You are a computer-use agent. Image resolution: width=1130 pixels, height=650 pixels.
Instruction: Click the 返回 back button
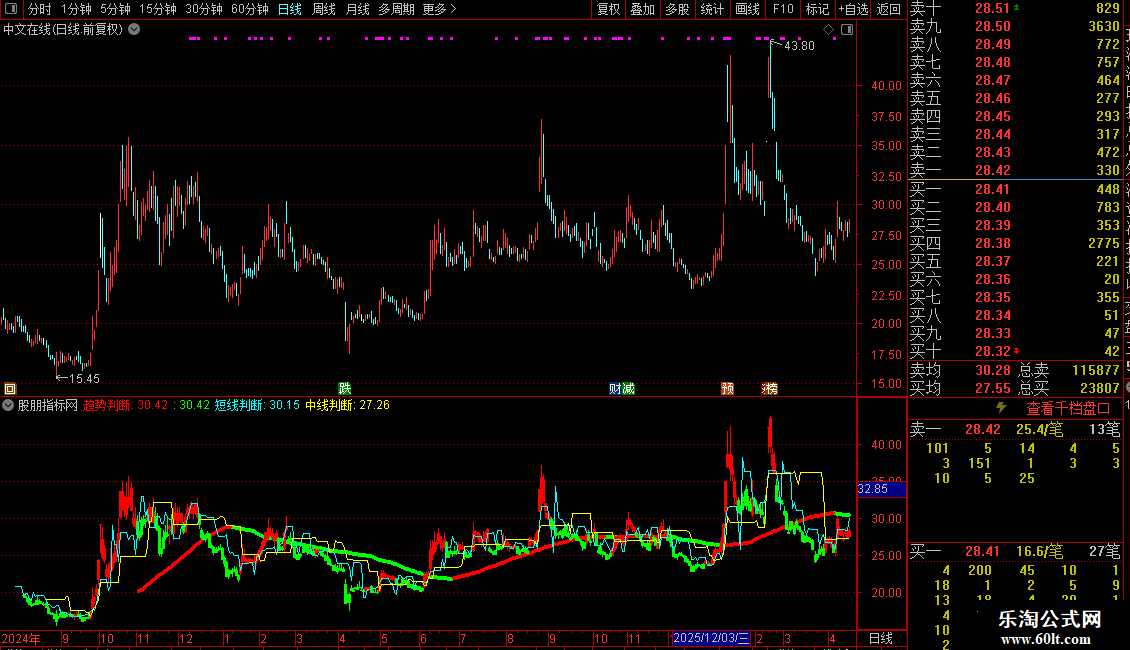pyautogui.click(x=889, y=9)
